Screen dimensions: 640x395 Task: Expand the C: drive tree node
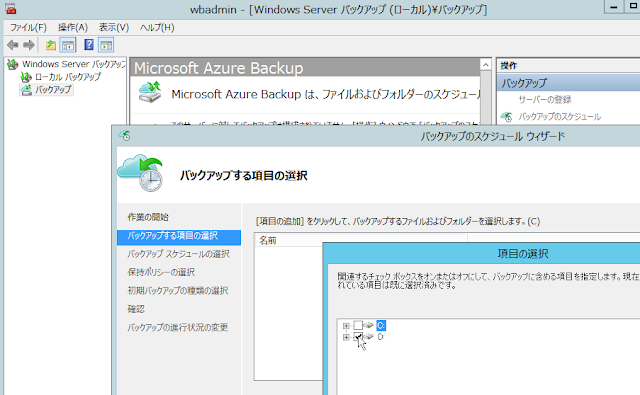(x=346, y=326)
